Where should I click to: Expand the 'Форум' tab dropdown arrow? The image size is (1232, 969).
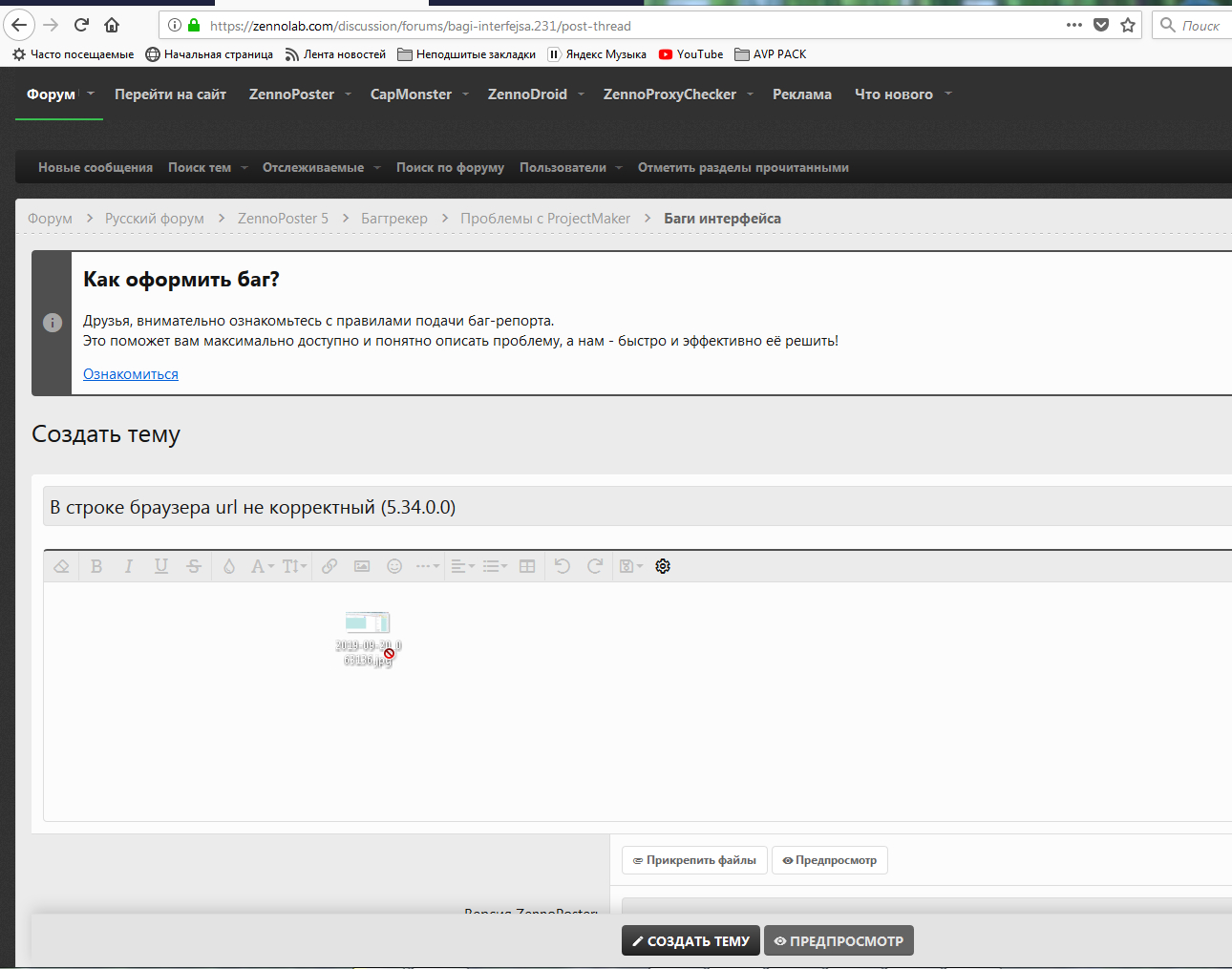pos(91,94)
